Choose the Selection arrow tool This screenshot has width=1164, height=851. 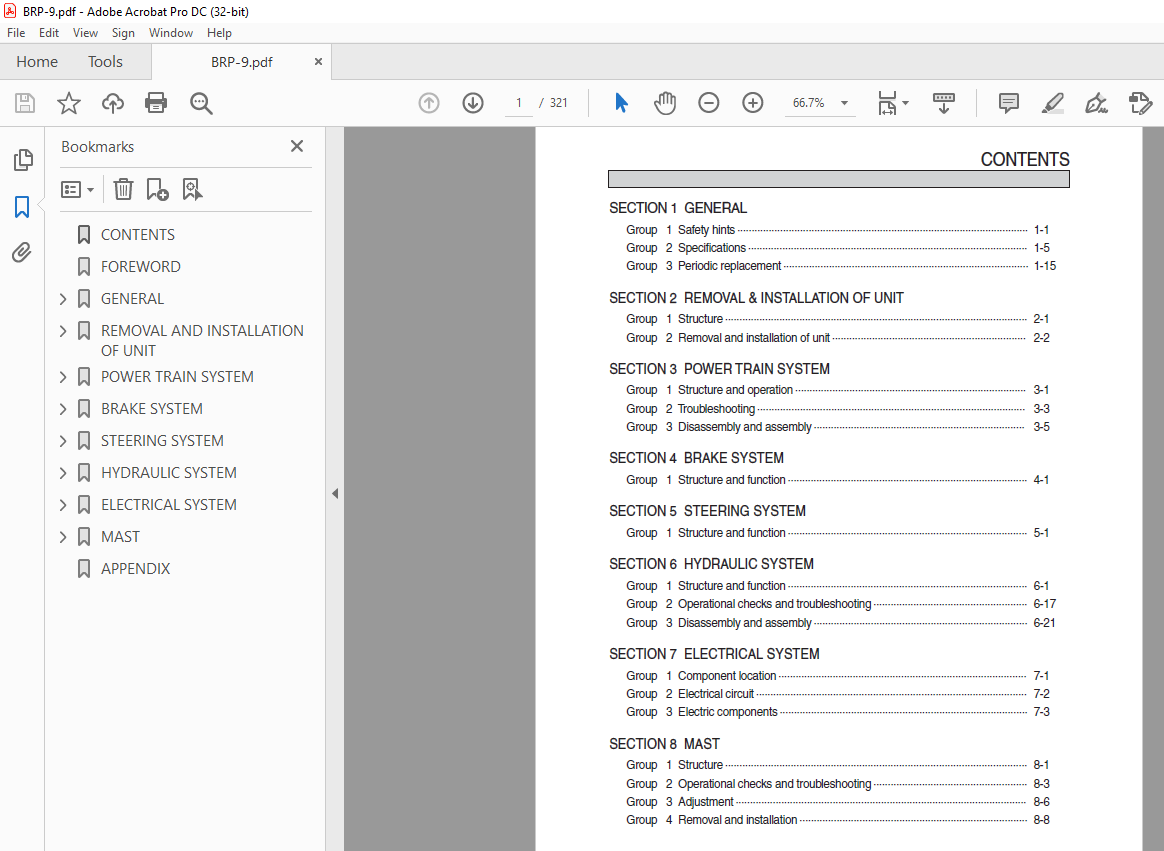(x=621, y=102)
